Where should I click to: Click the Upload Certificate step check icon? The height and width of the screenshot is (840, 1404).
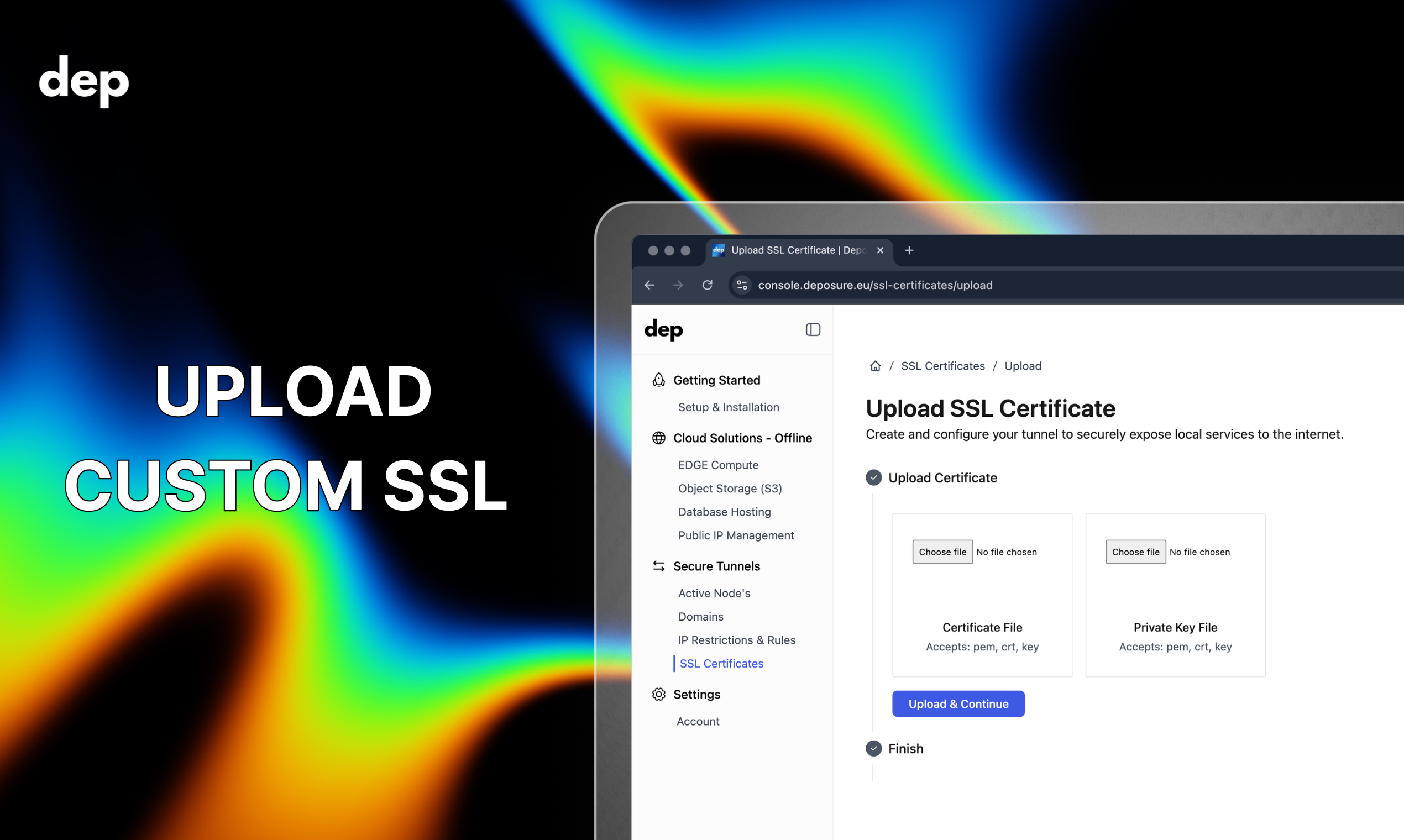873,477
